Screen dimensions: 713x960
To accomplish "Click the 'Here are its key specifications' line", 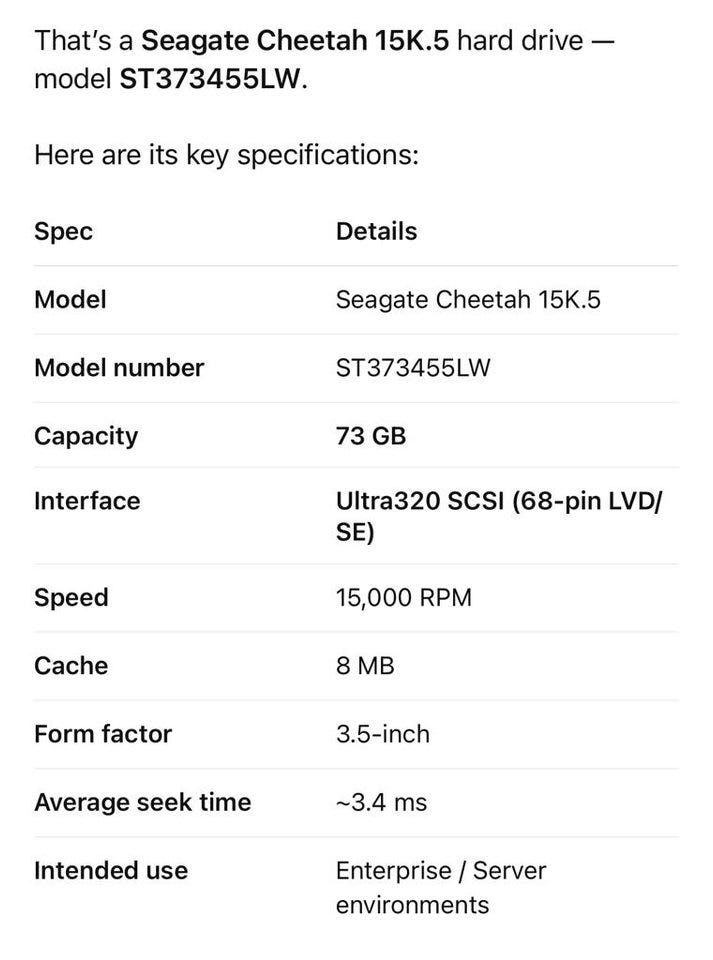I will tap(225, 156).
